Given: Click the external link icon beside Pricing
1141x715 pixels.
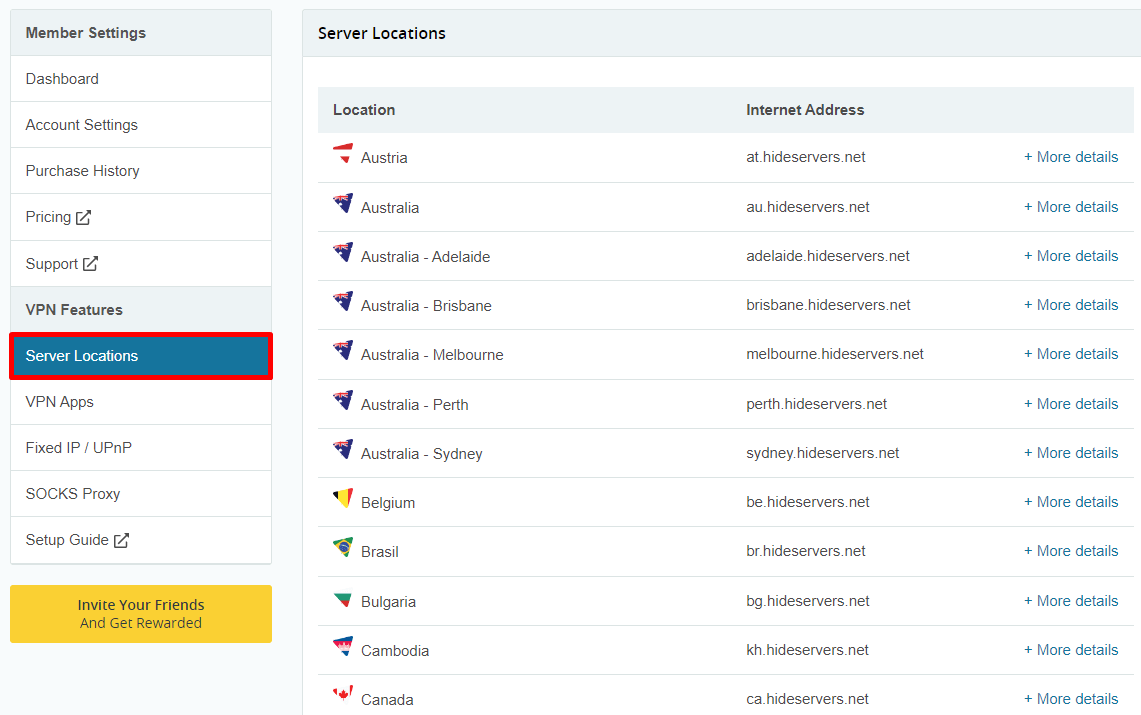Looking at the screenshot, I should (x=84, y=217).
